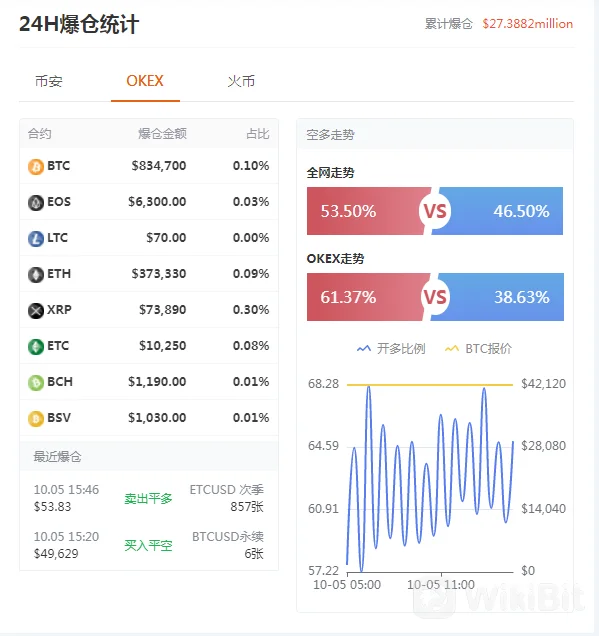Click the 卖出平多 liquidation entry

coord(148,498)
